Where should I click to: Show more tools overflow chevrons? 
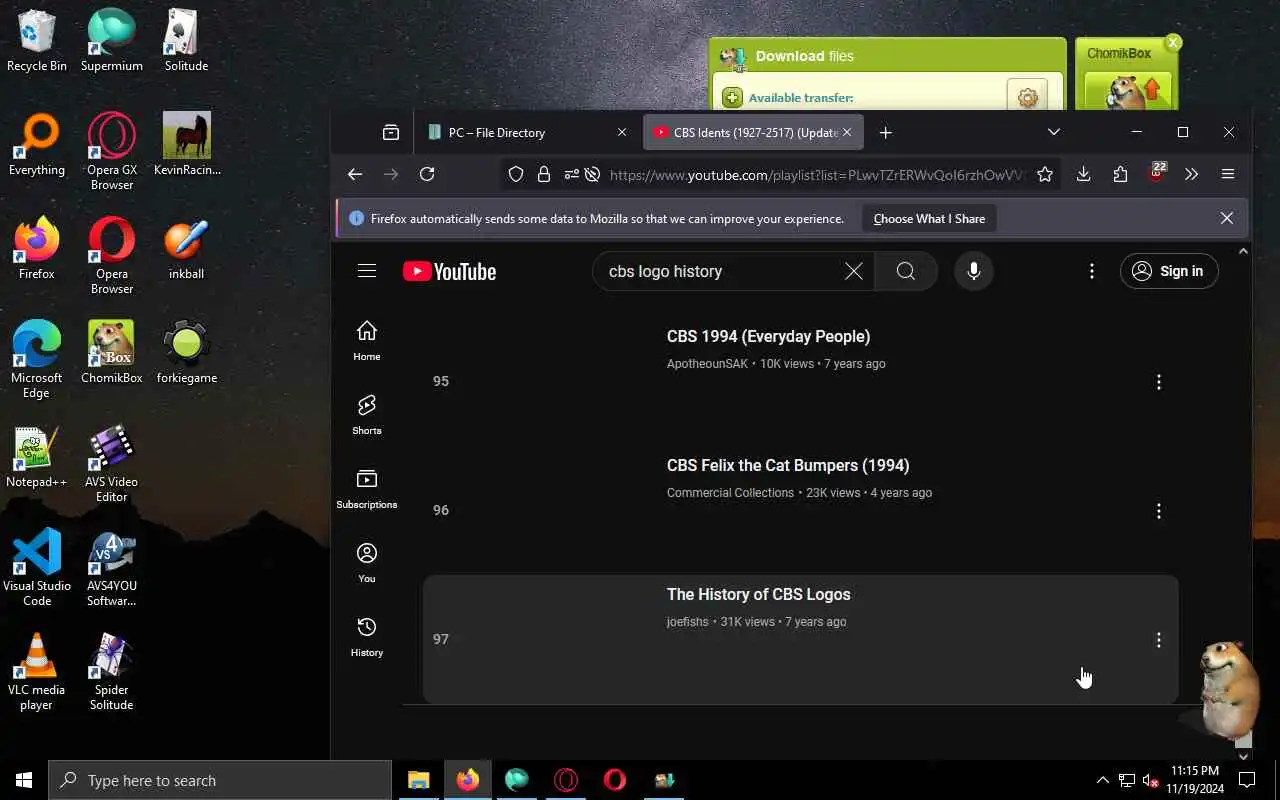tap(1191, 174)
